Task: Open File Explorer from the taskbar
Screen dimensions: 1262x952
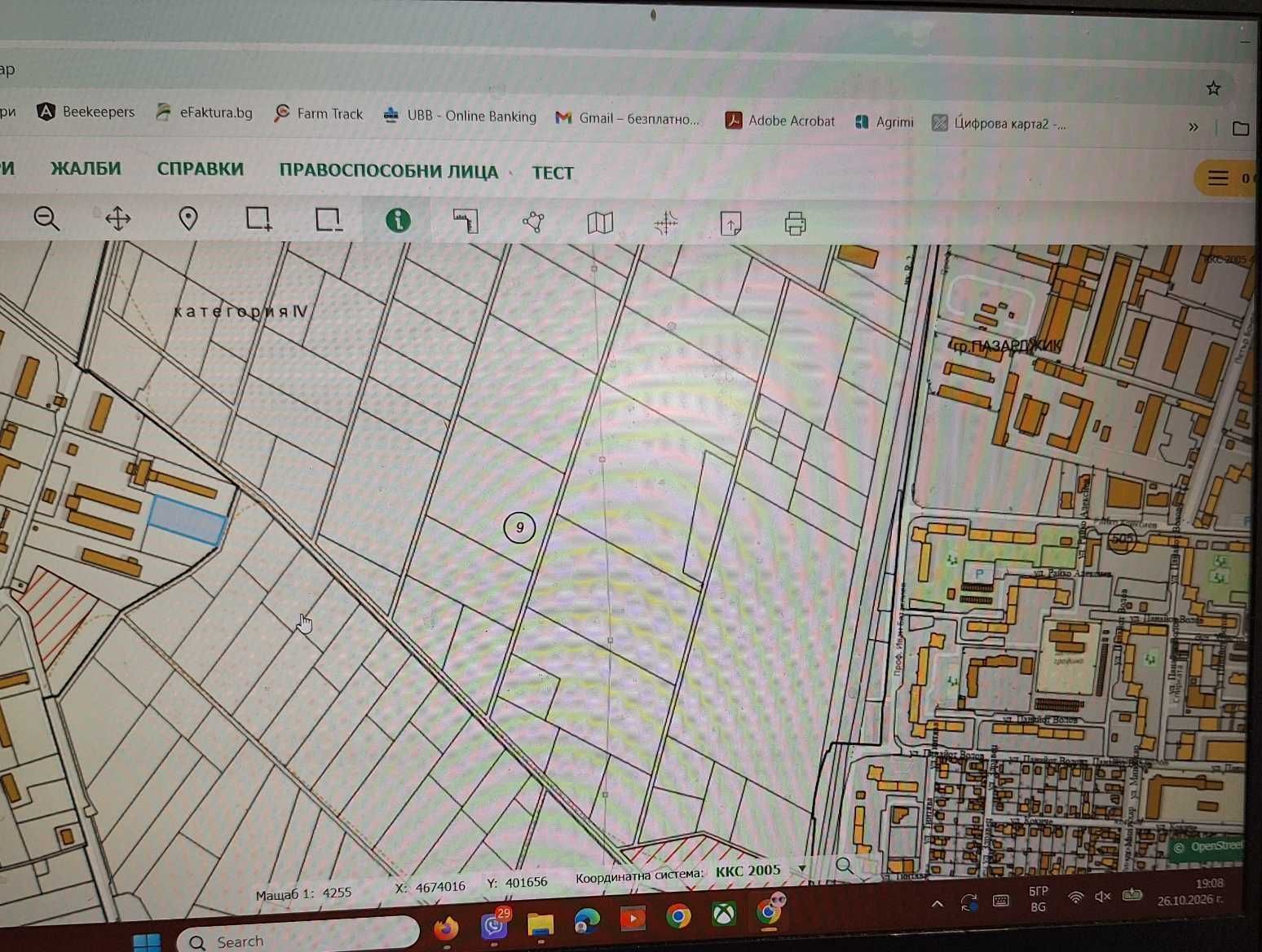Action: 540,923
